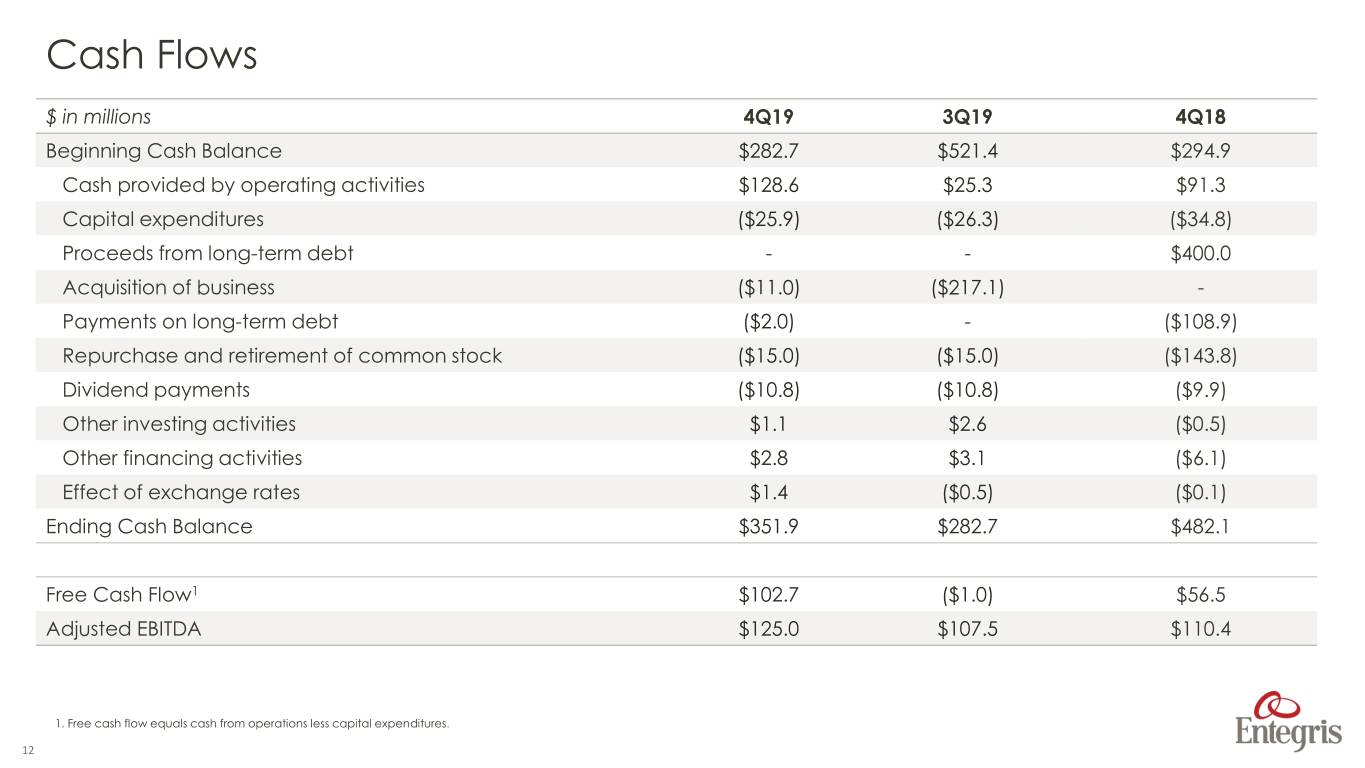Click the ($217.1) acquisition of business value

pos(968,288)
